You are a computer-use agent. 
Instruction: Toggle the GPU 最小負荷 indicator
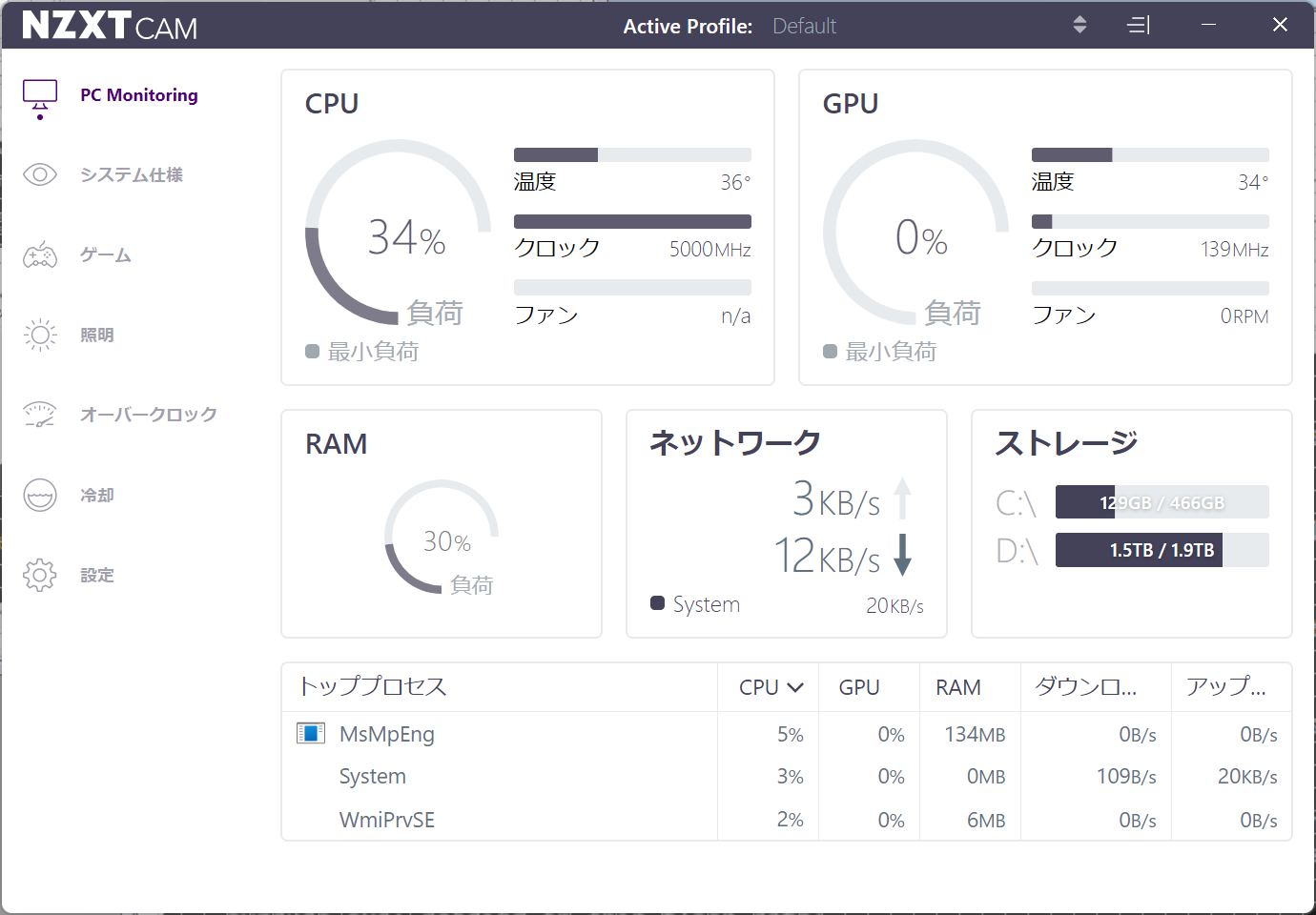(831, 352)
